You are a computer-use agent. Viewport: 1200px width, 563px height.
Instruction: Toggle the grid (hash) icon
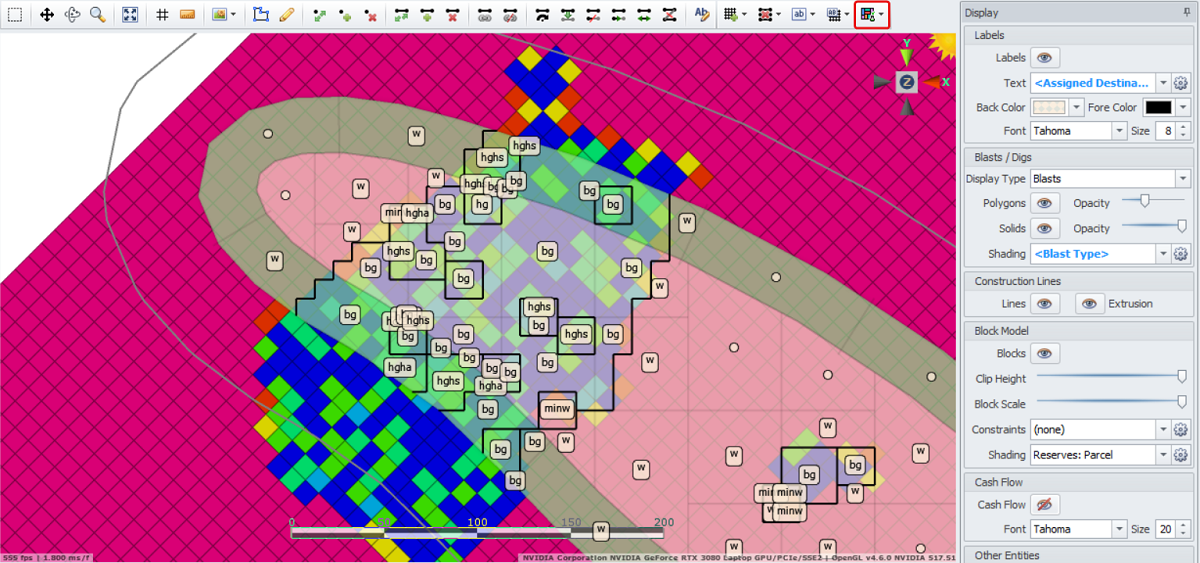tap(162, 15)
